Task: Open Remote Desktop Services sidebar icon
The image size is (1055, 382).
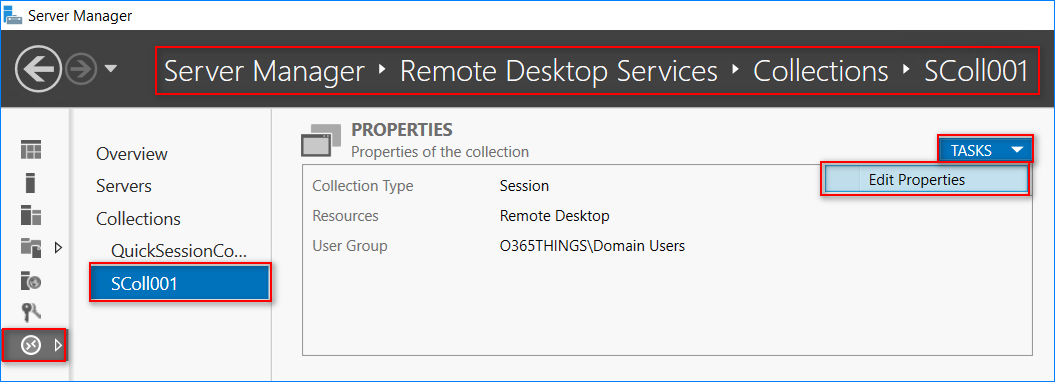Action: pos(31,345)
